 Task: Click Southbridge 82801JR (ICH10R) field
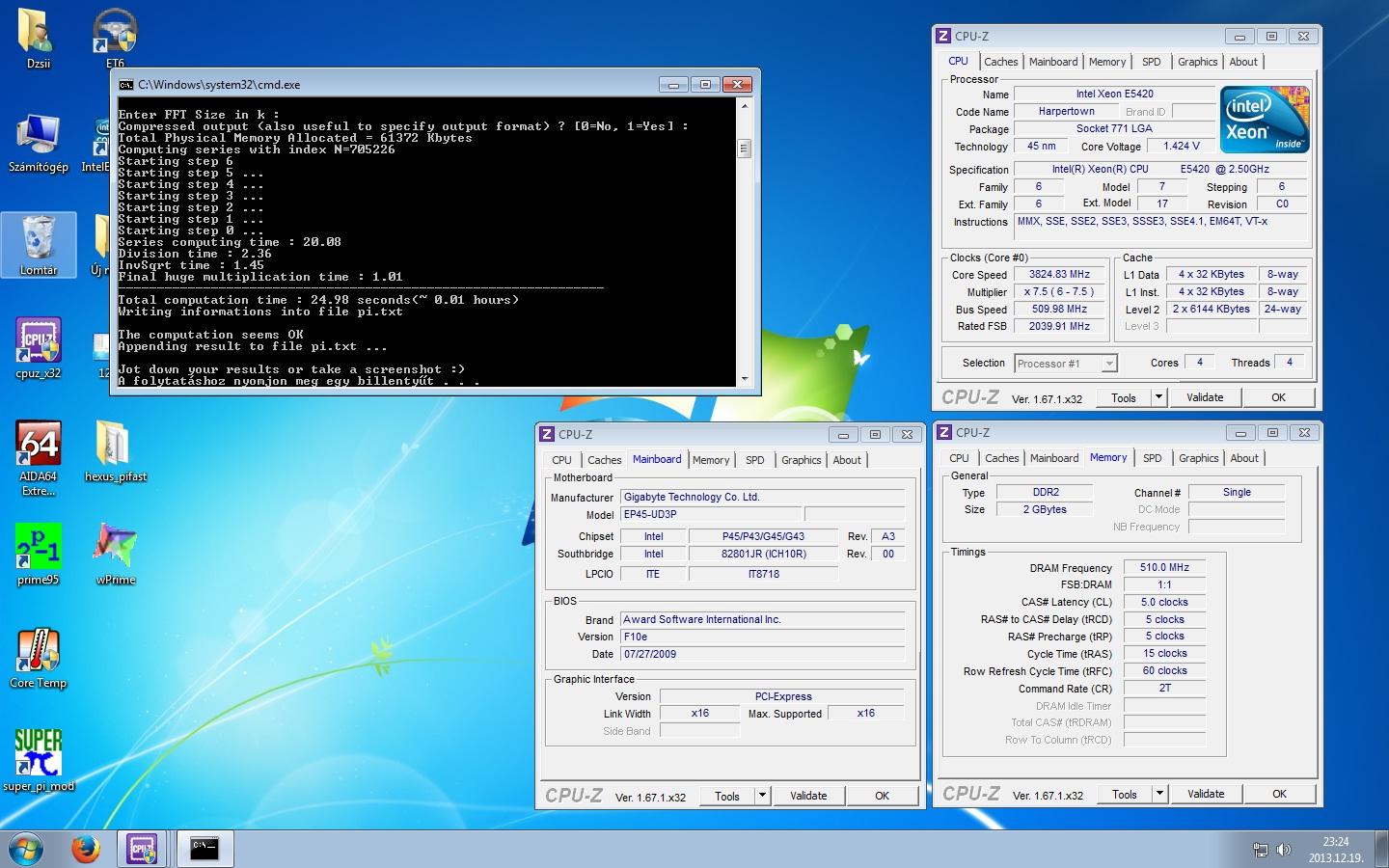pos(763,554)
